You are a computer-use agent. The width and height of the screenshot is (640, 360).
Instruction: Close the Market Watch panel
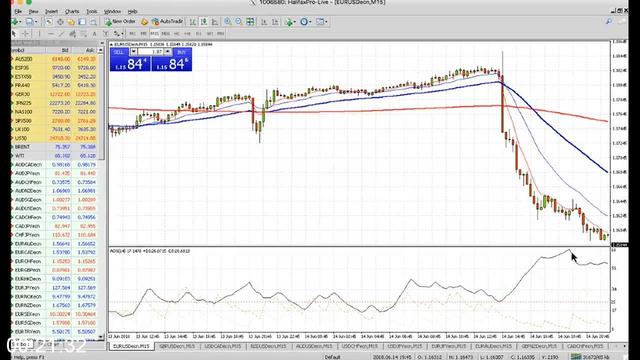(x=102, y=43)
